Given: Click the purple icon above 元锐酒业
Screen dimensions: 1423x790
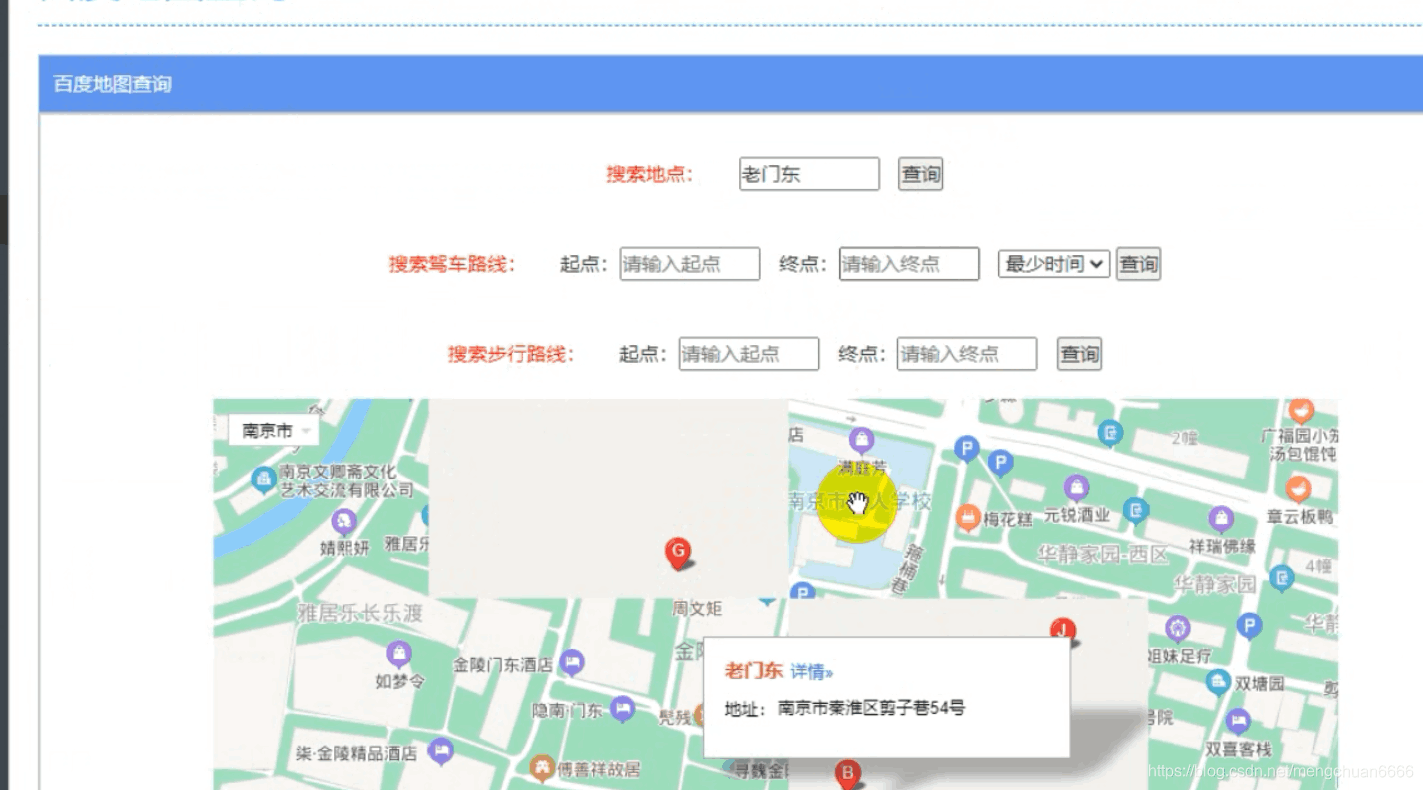Looking at the screenshot, I should [1076, 488].
